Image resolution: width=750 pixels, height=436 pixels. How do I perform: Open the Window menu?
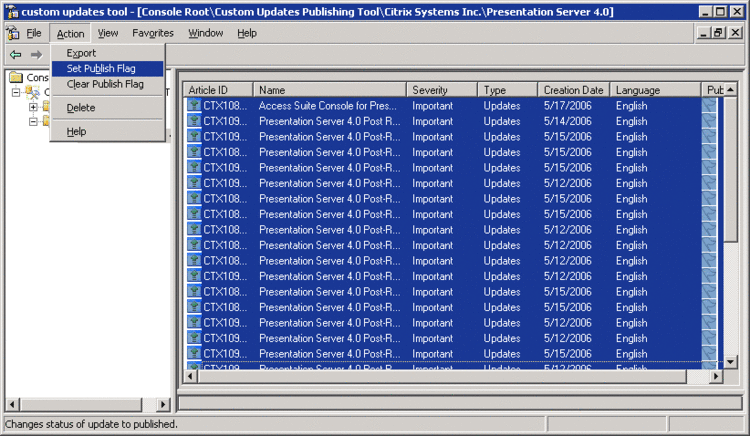pos(205,33)
